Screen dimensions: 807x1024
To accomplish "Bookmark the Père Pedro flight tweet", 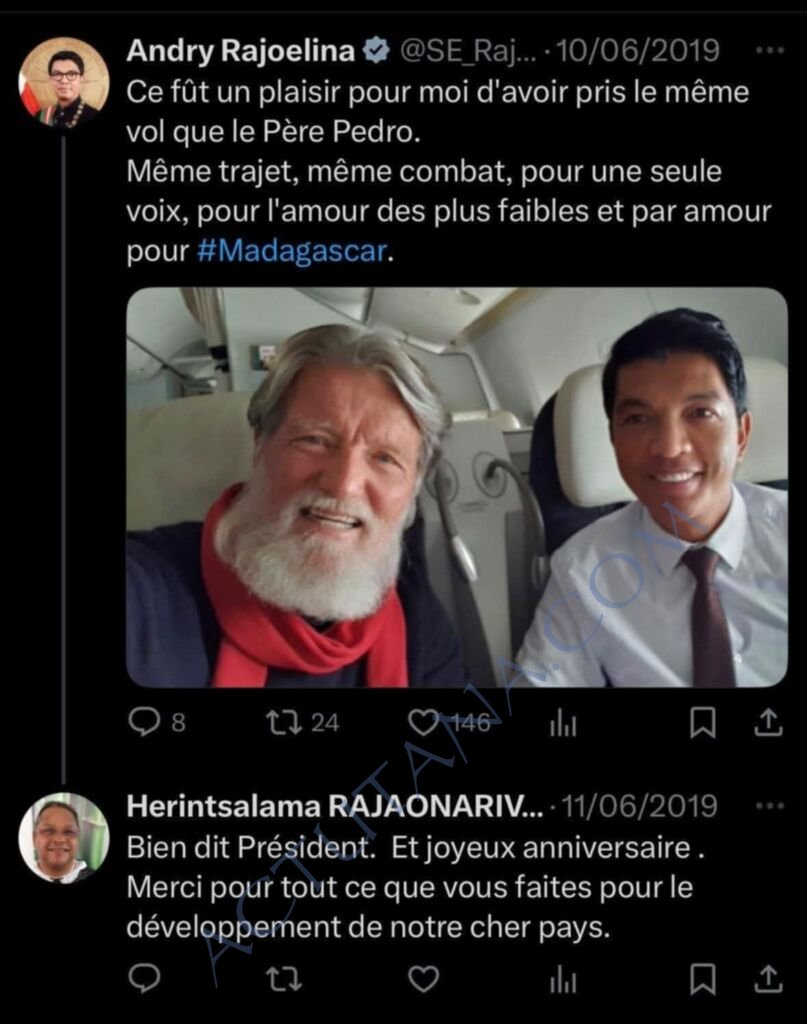I will (703, 722).
